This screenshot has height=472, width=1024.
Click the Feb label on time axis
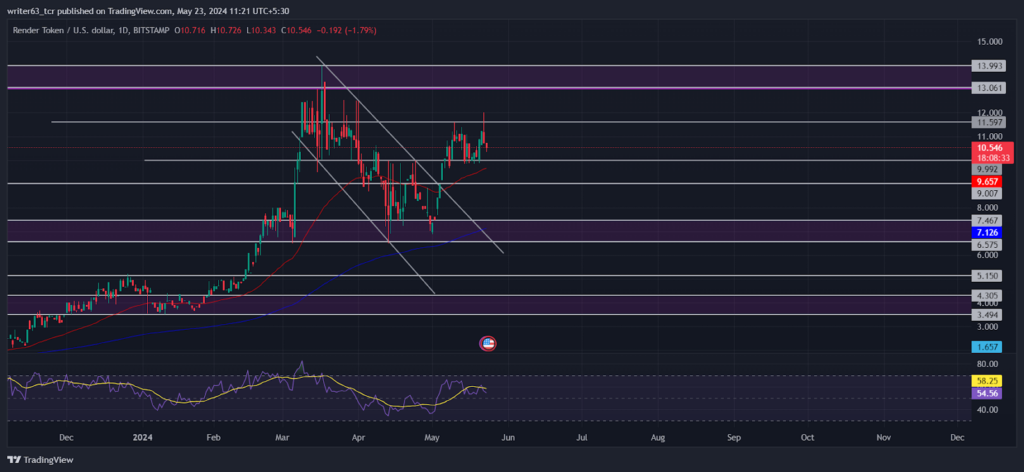(212, 437)
